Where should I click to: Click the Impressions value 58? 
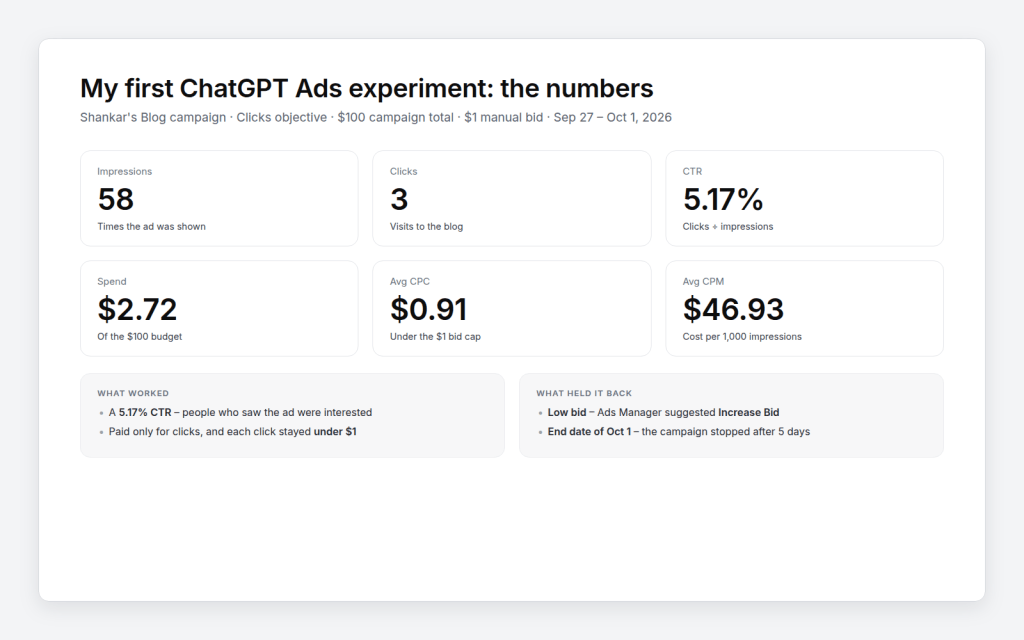116,199
